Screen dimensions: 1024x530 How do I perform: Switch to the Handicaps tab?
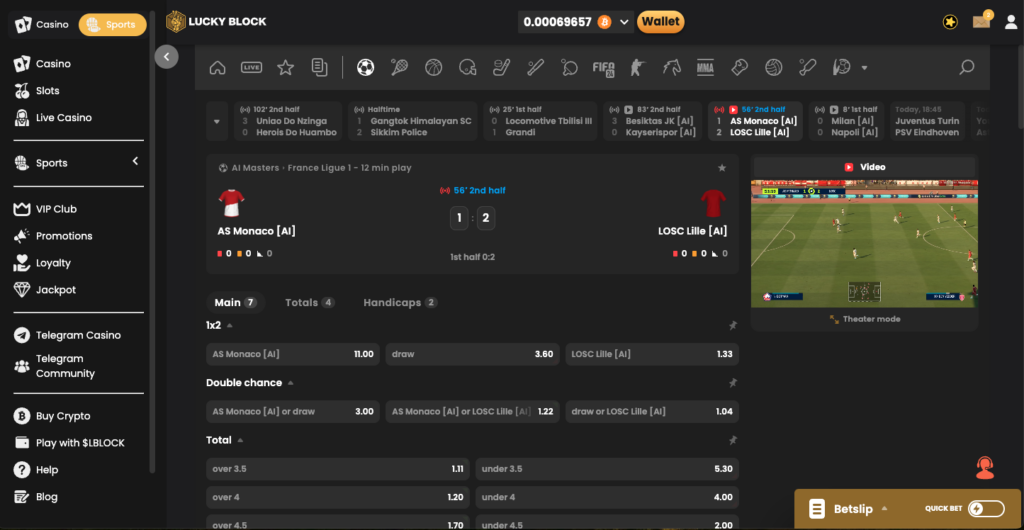pos(400,302)
